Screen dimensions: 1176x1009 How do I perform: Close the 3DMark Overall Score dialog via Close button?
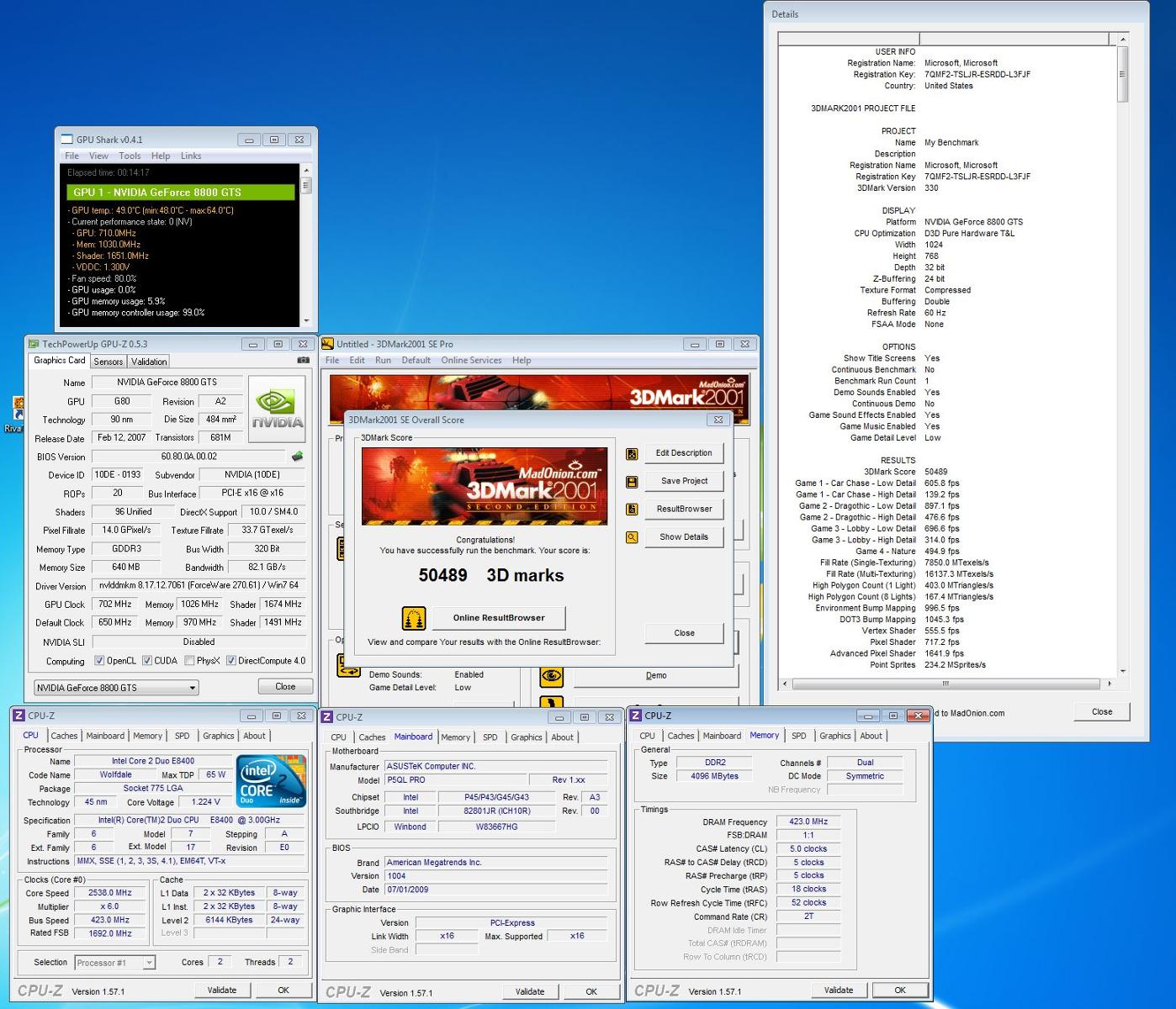[x=684, y=633]
